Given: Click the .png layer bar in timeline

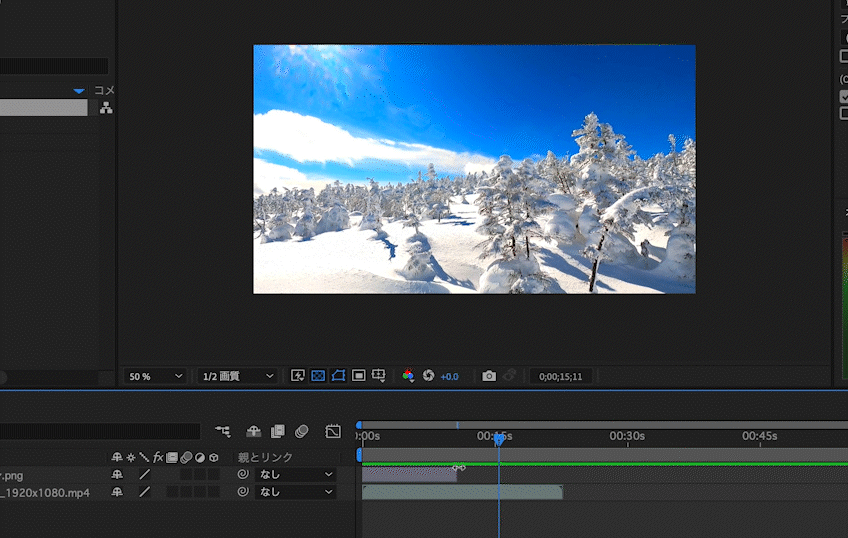Looking at the screenshot, I should pos(409,475).
